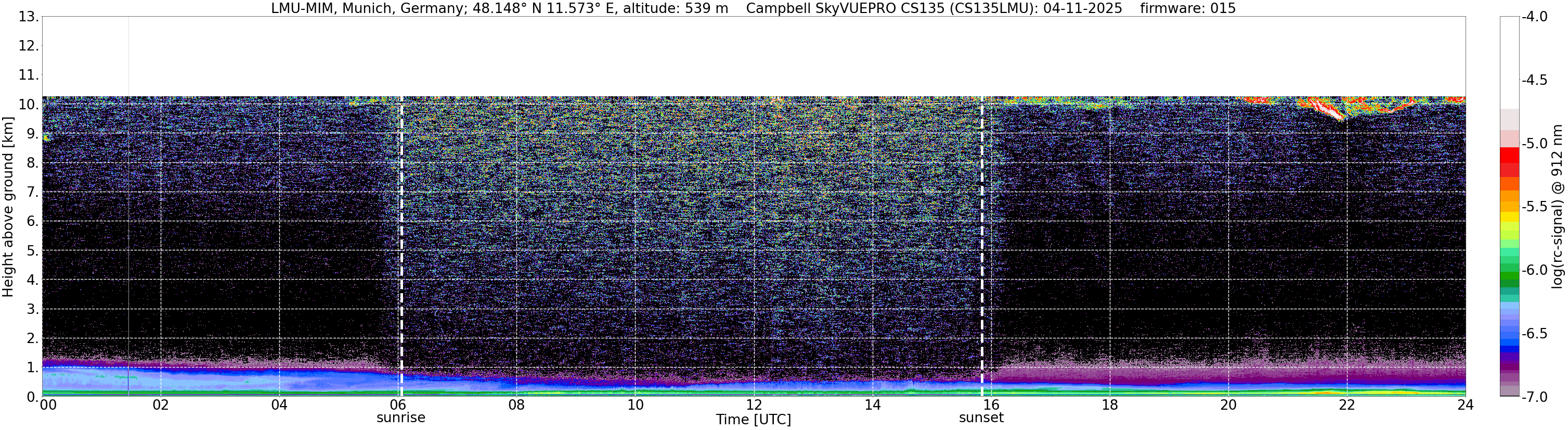Click the x-axis tick label '00'
Screen dimensions: 1568x430
pos(48,405)
